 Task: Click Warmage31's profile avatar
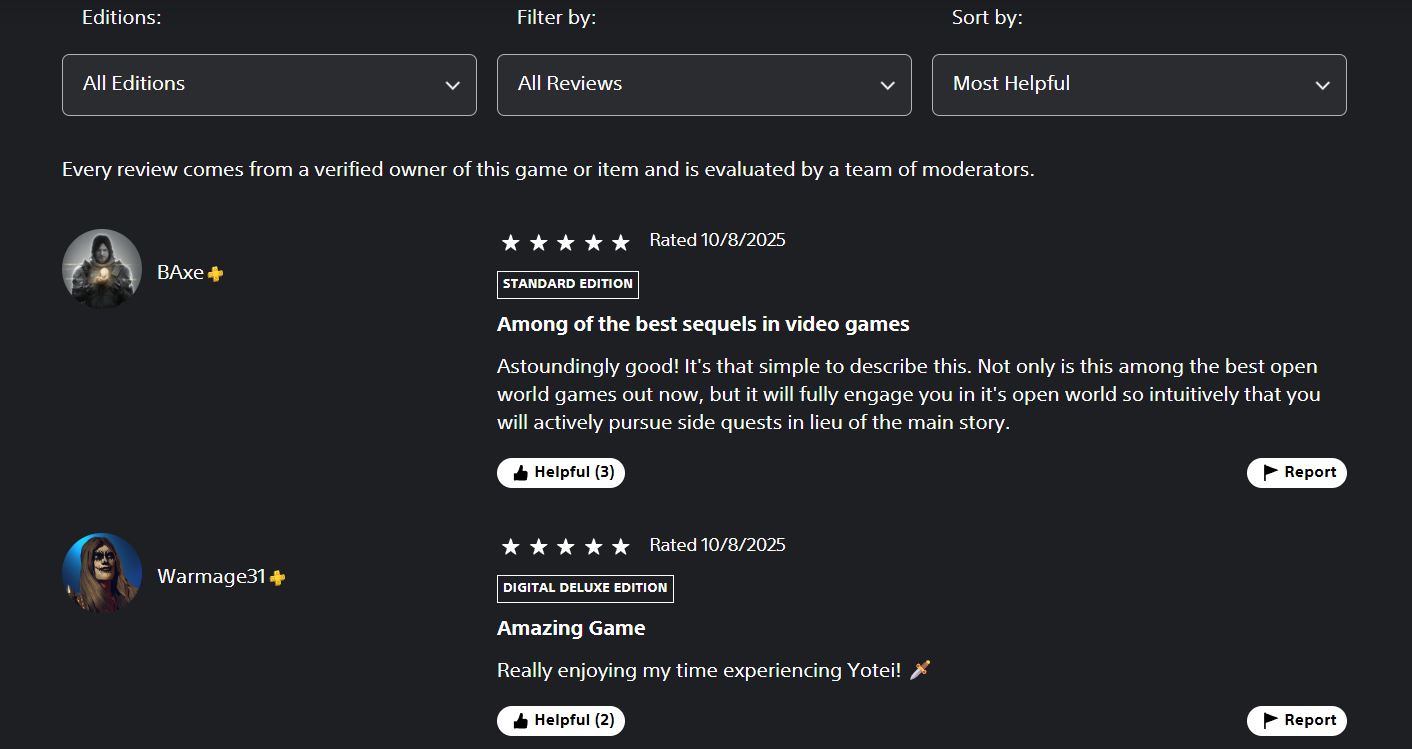102,573
